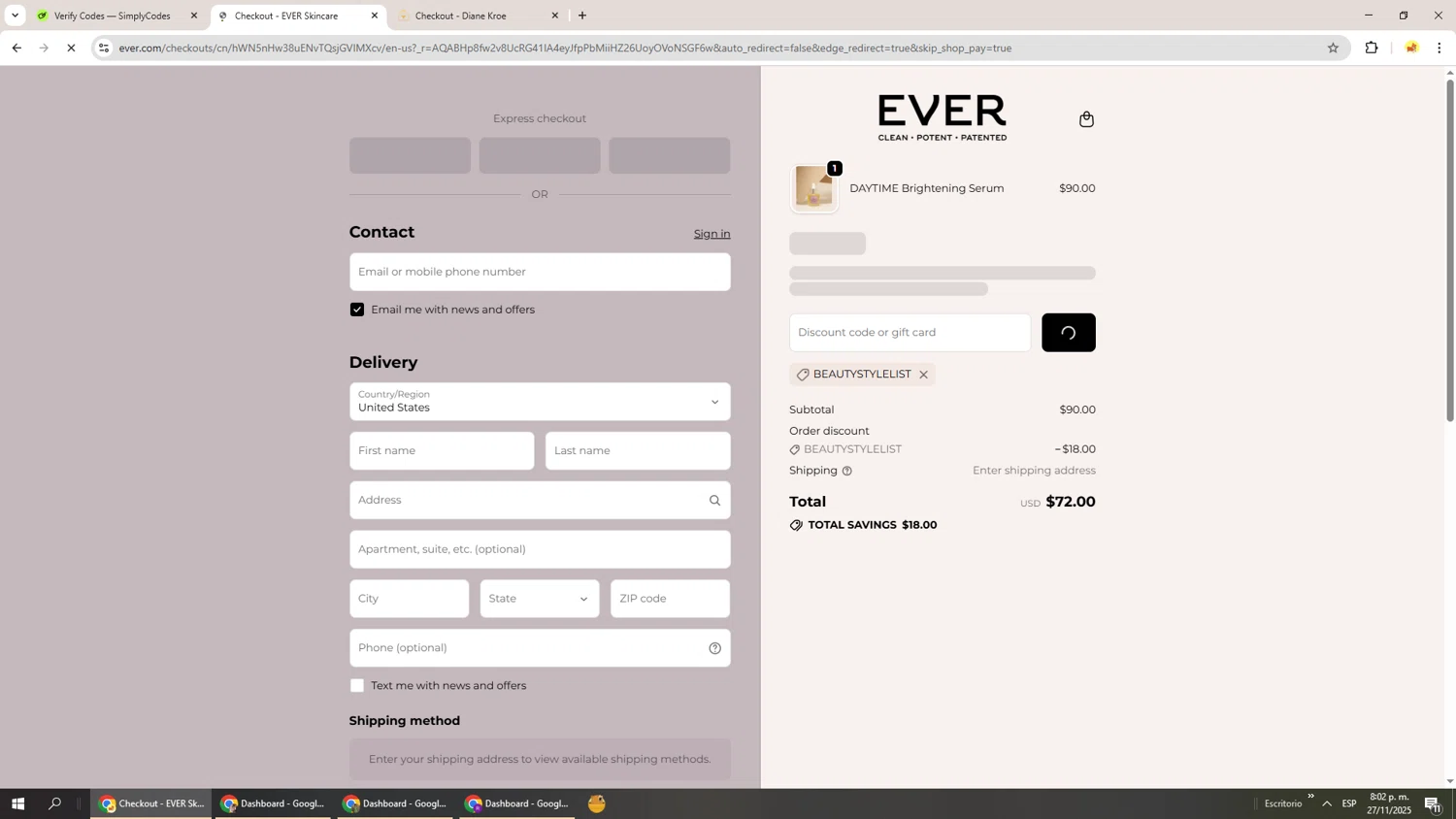Screen dimensions: 1456x819
Task: Expand the Country/Region dropdown
Action: tap(540, 402)
